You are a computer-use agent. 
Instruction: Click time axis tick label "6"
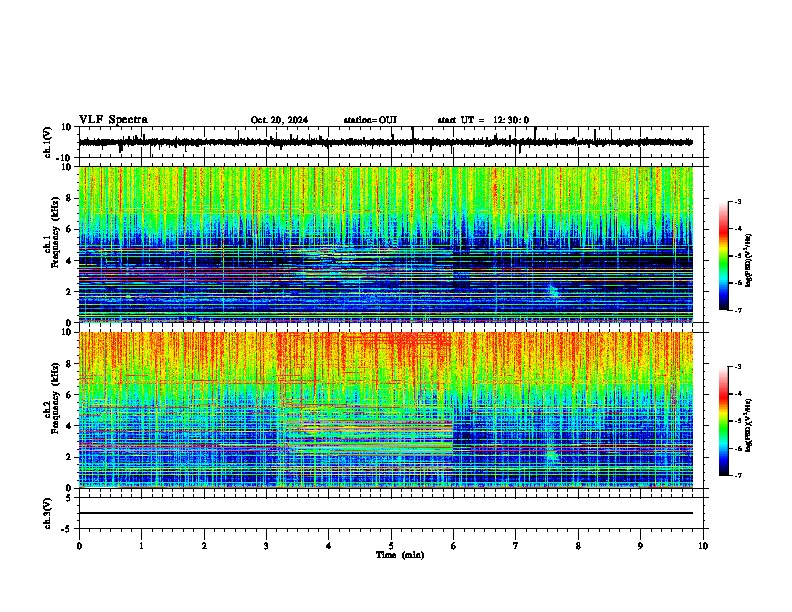click(x=454, y=546)
